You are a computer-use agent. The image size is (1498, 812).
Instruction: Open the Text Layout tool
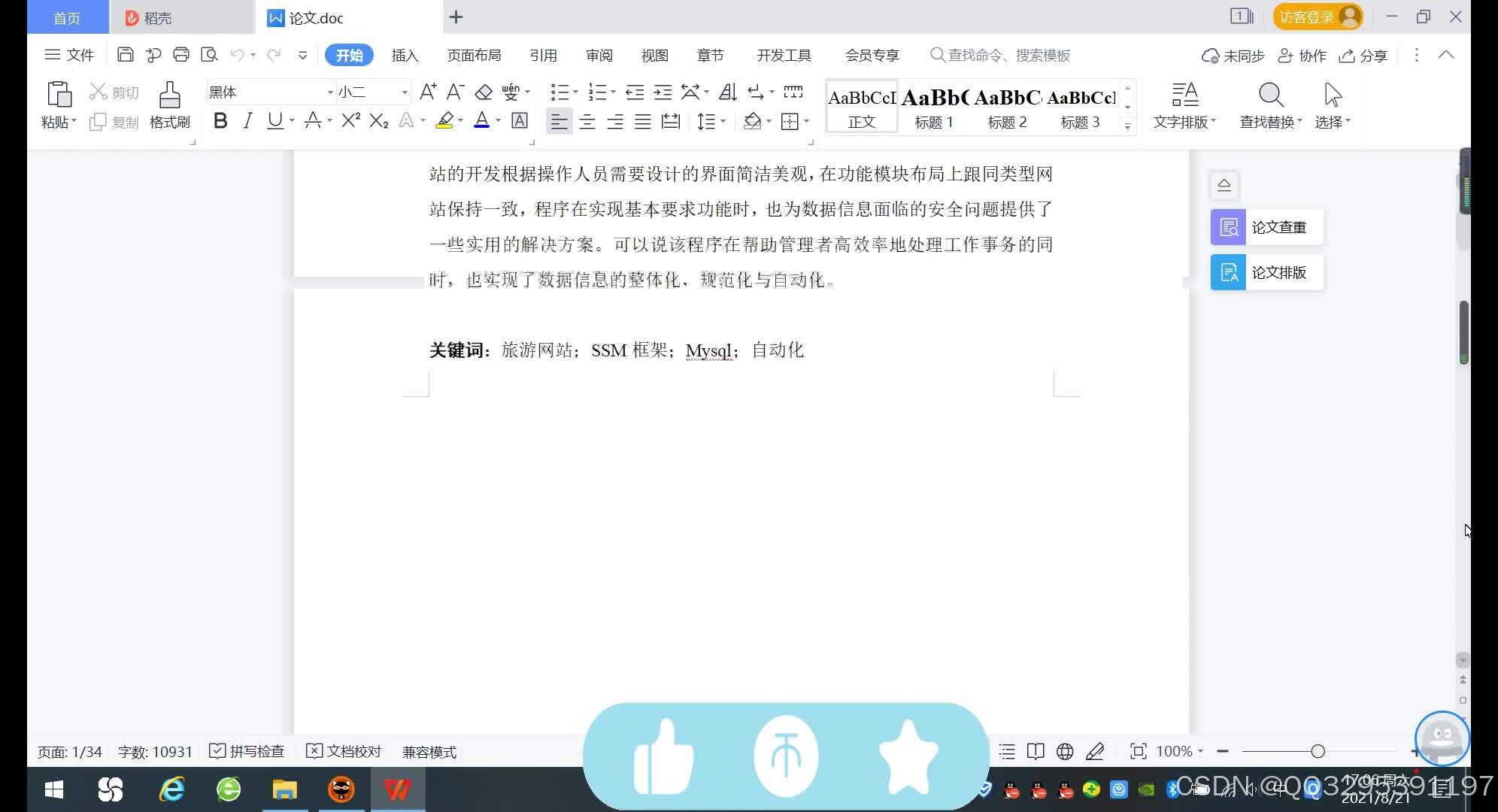pyautogui.click(x=1184, y=105)
